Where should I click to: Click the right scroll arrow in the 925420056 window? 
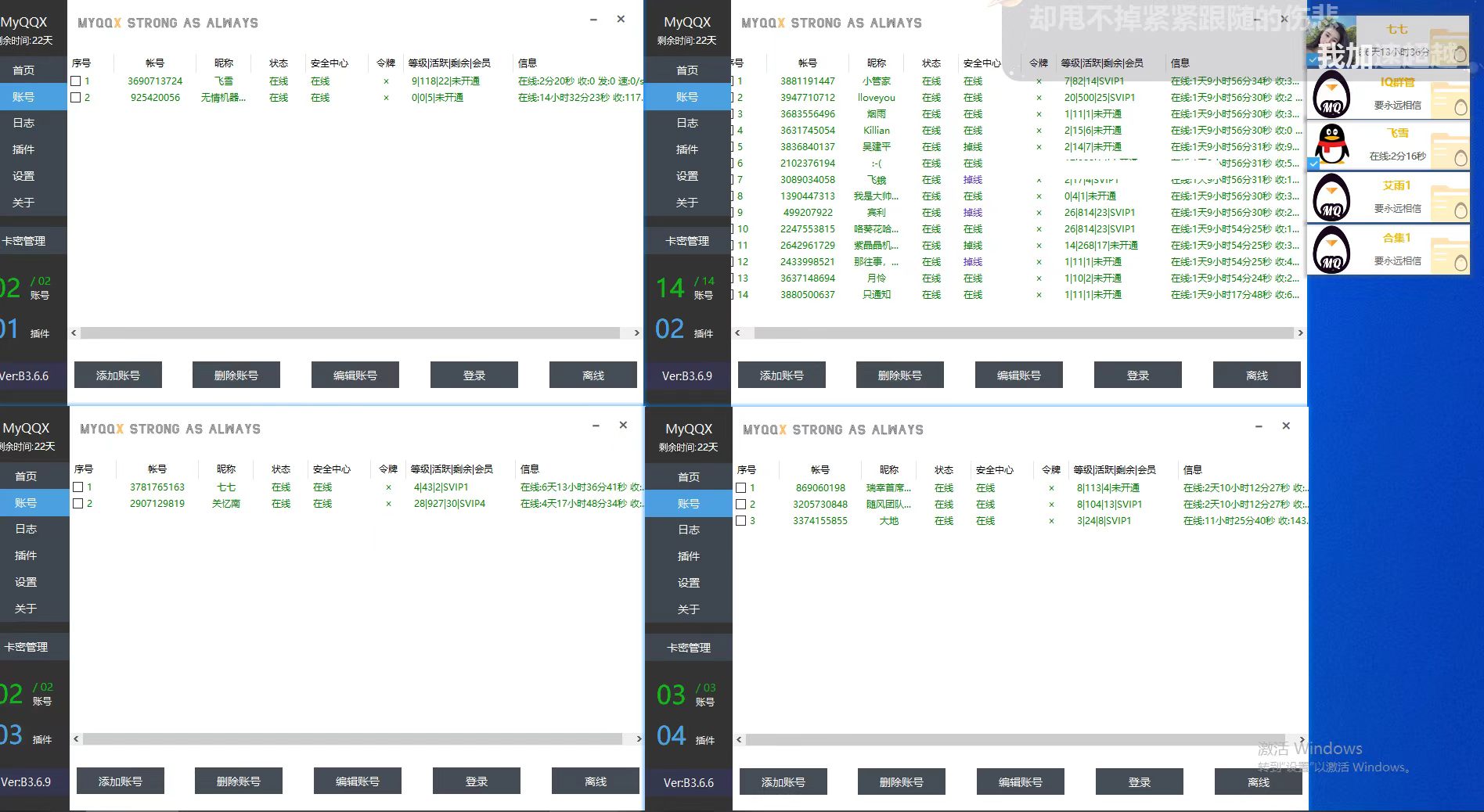(x=636, y=333)
